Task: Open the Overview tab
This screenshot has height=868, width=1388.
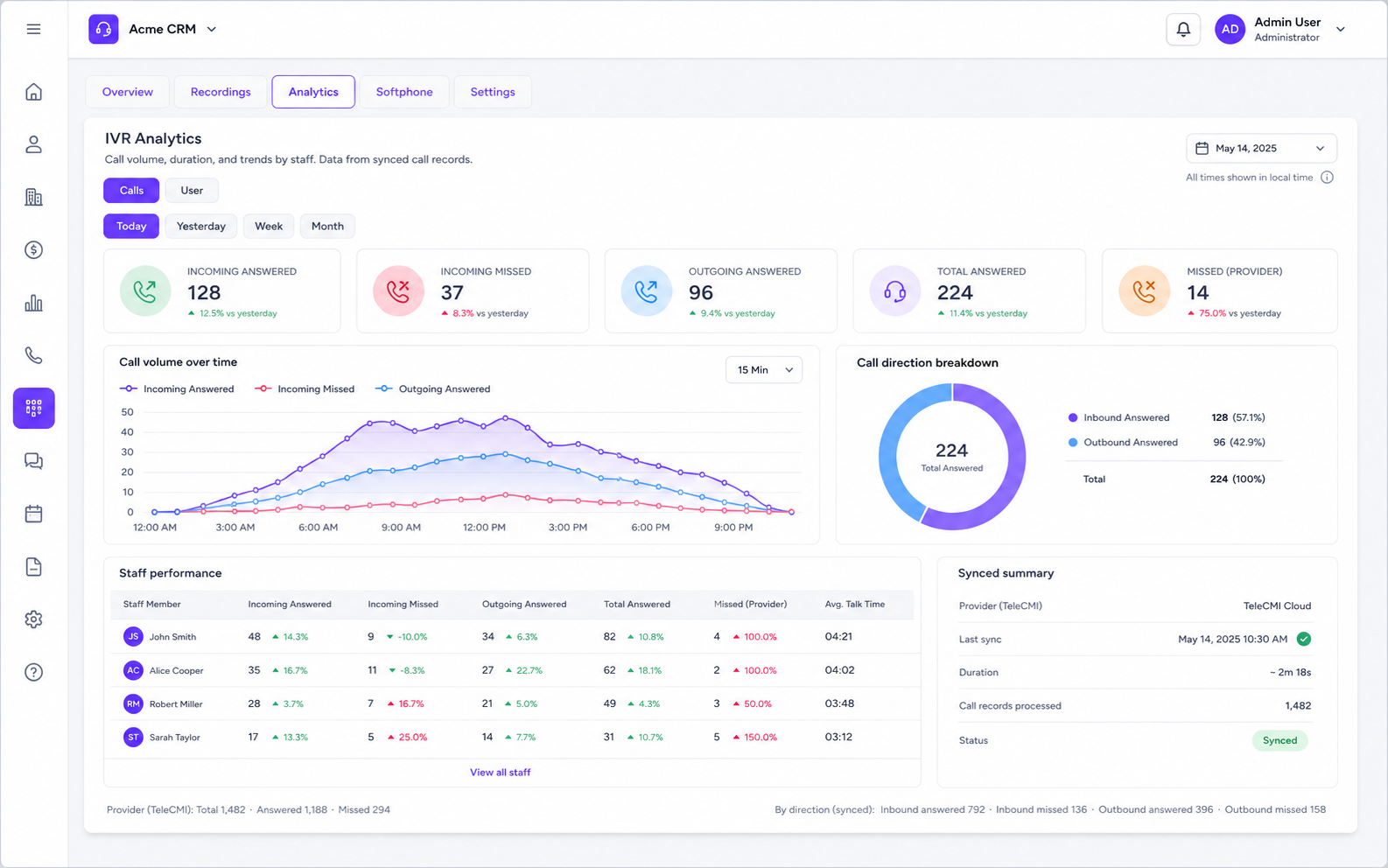Action: coord(128,92)
